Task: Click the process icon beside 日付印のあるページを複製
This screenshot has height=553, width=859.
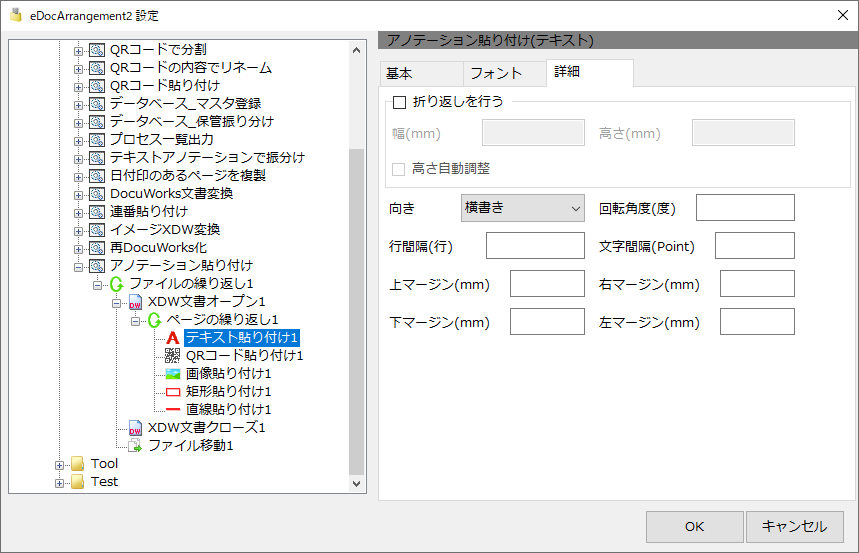Action: click(97, 176)
